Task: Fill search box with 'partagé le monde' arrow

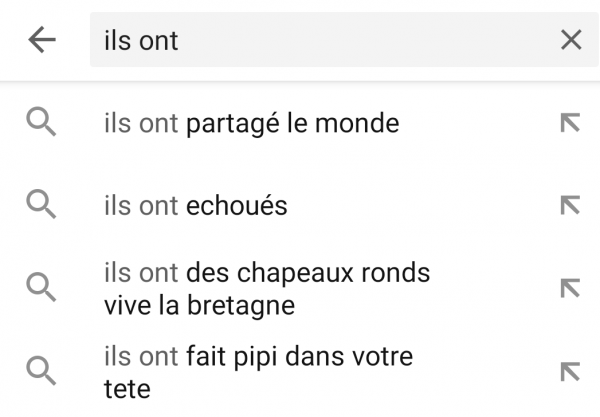Action: tap(570, 123)
